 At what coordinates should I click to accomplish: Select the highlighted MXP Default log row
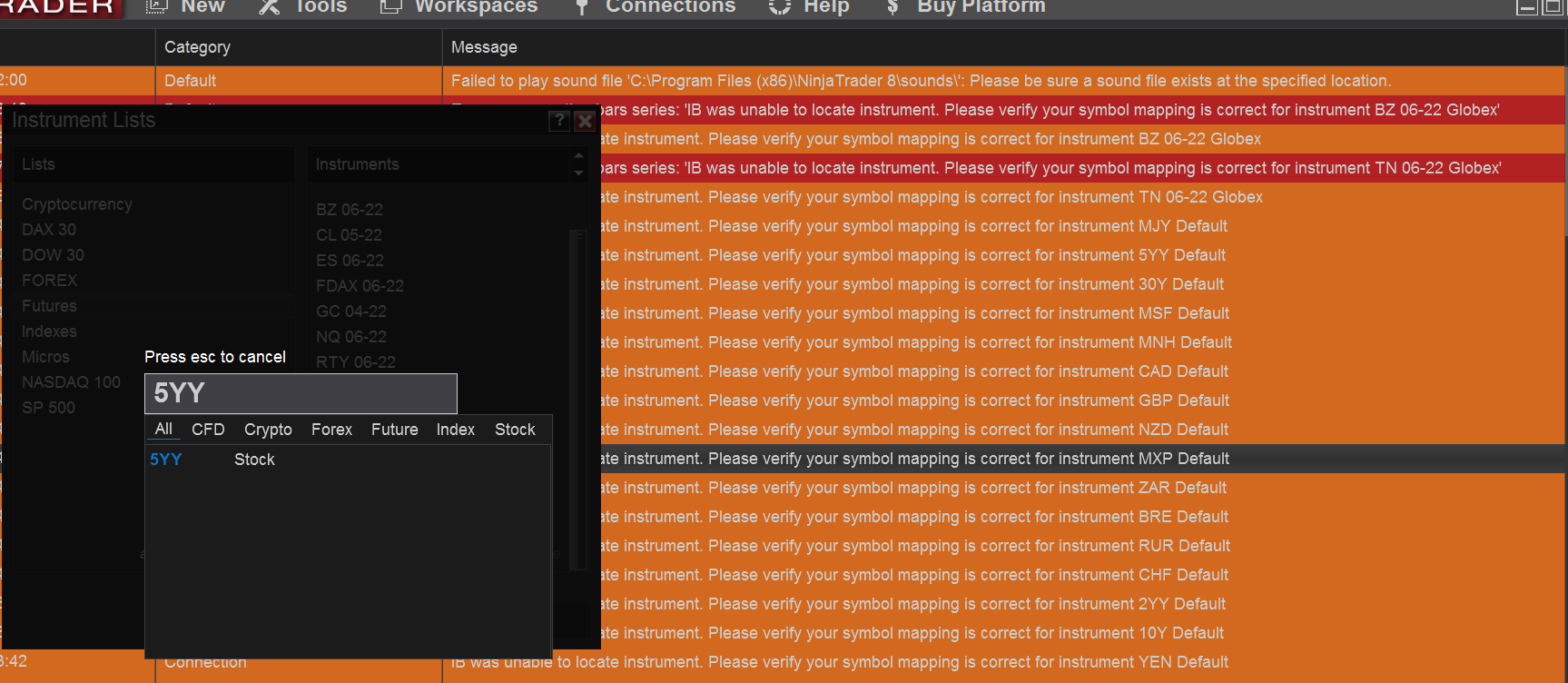(1082, 459)
